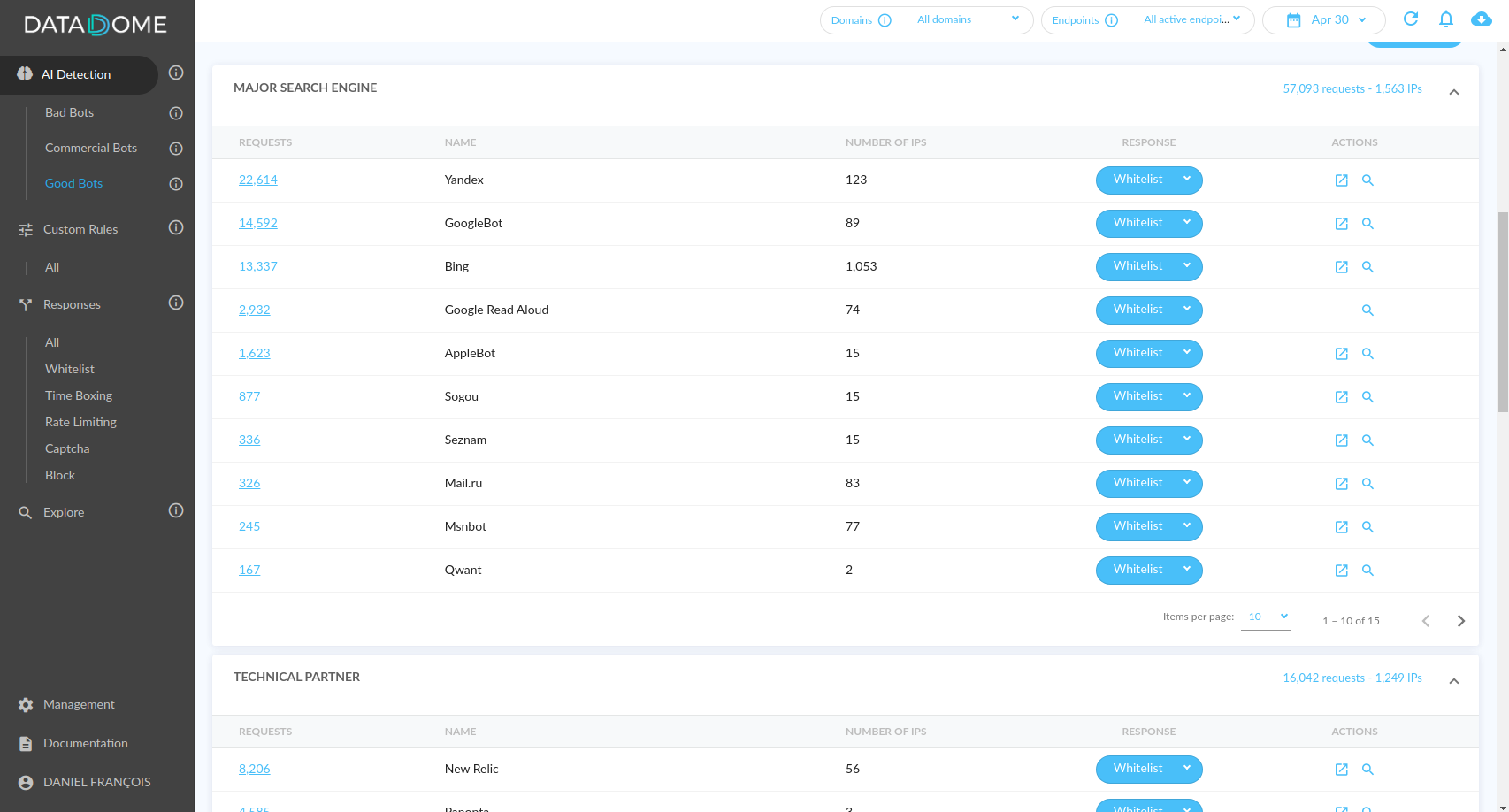Viewport: 1509px width, 812px height.
Task: Click the info icon next to AI Detection
Action: (176, 73)
